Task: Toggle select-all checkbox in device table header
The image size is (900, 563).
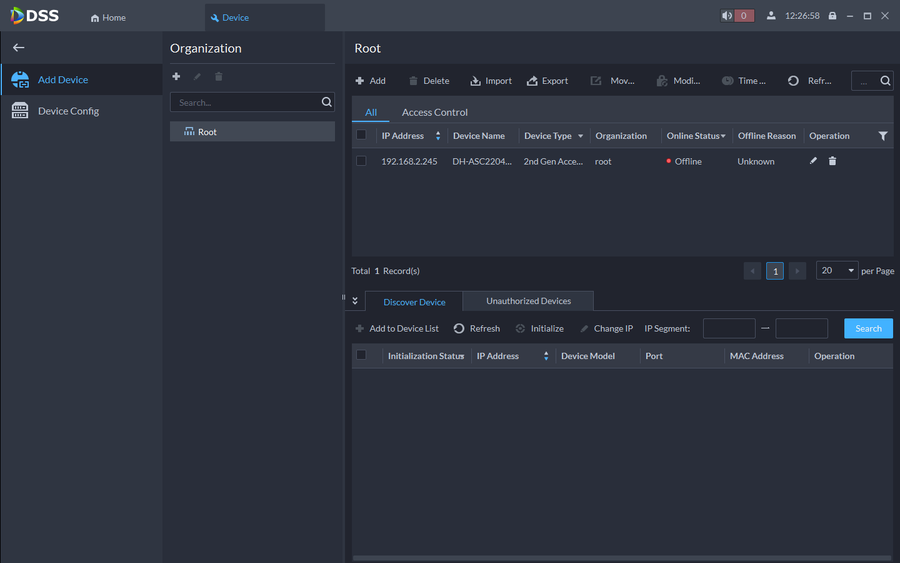Action: tap(361, 135)
